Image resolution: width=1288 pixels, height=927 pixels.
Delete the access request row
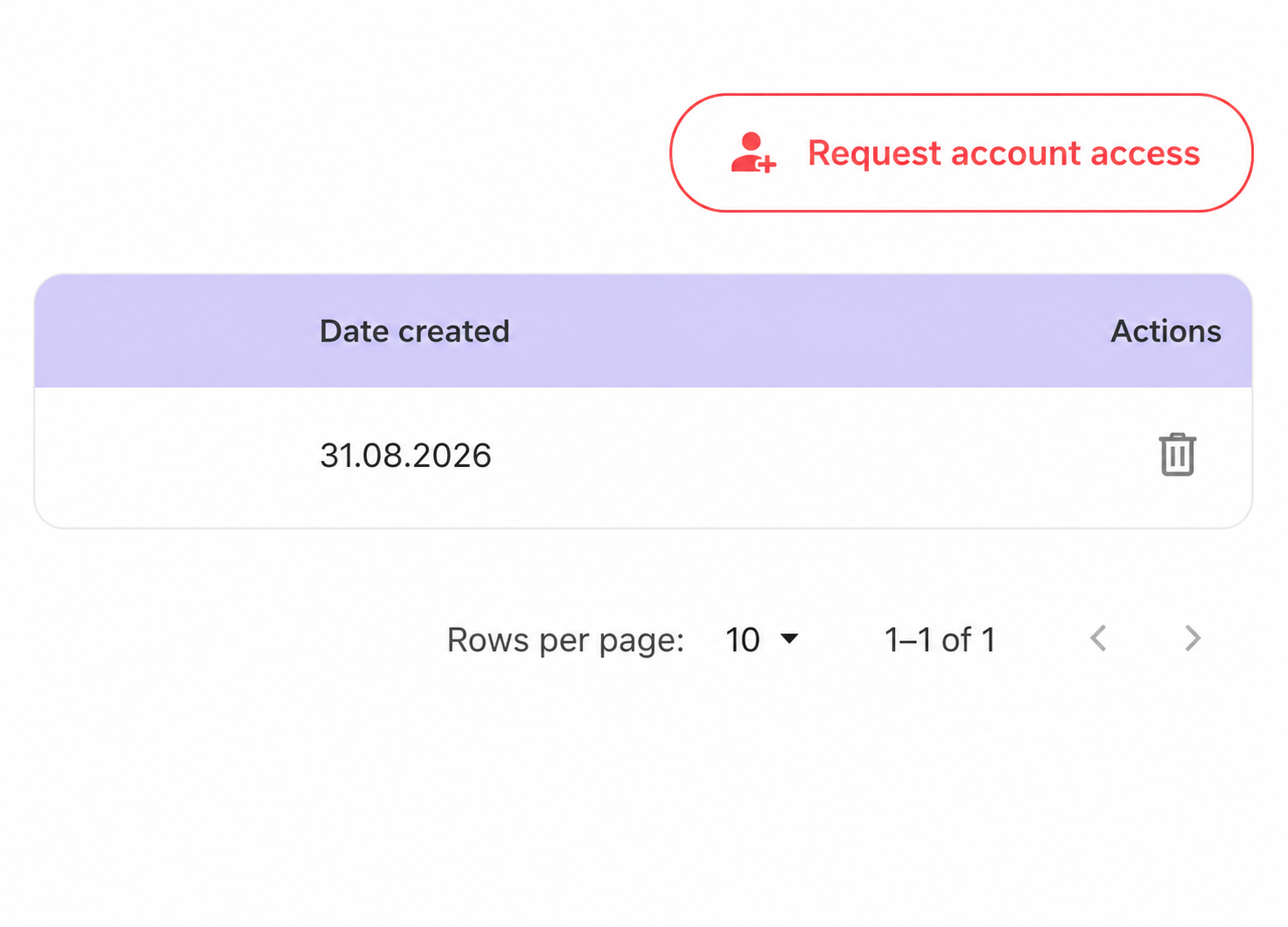click(x=1177, y=455)
